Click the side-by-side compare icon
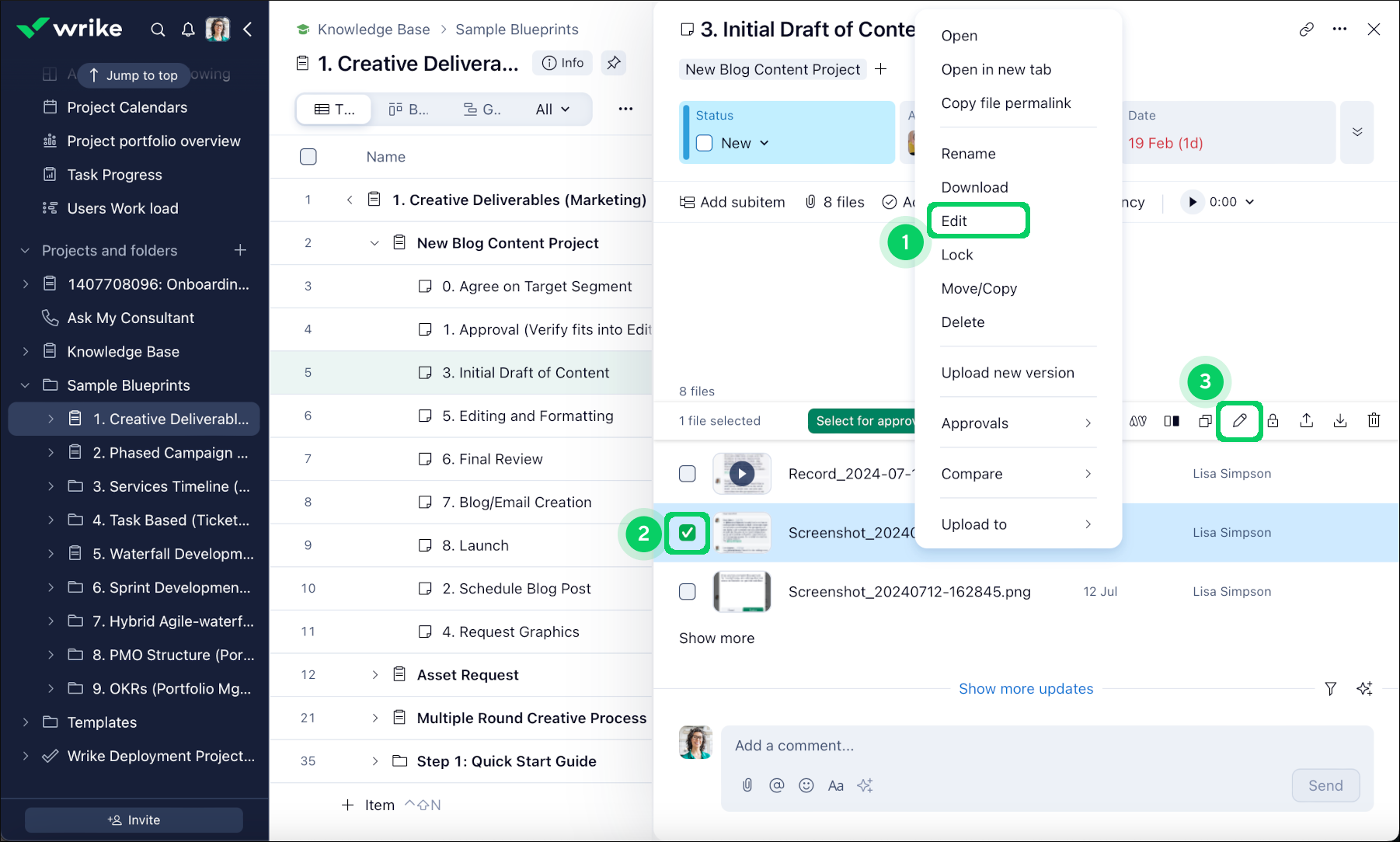 pos(1172,421)
